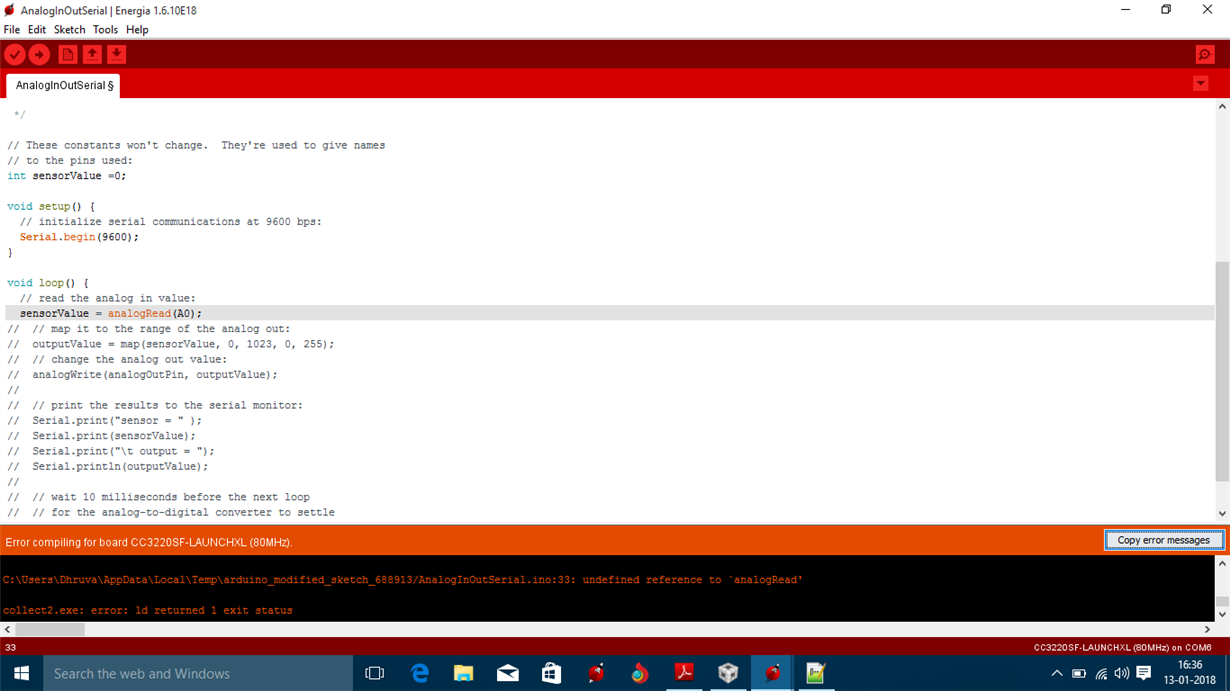The height and width of the screenshot is (691, 1230).
Task: Click the Wi-Fi network tray icon
Action: click(1101, 674)
